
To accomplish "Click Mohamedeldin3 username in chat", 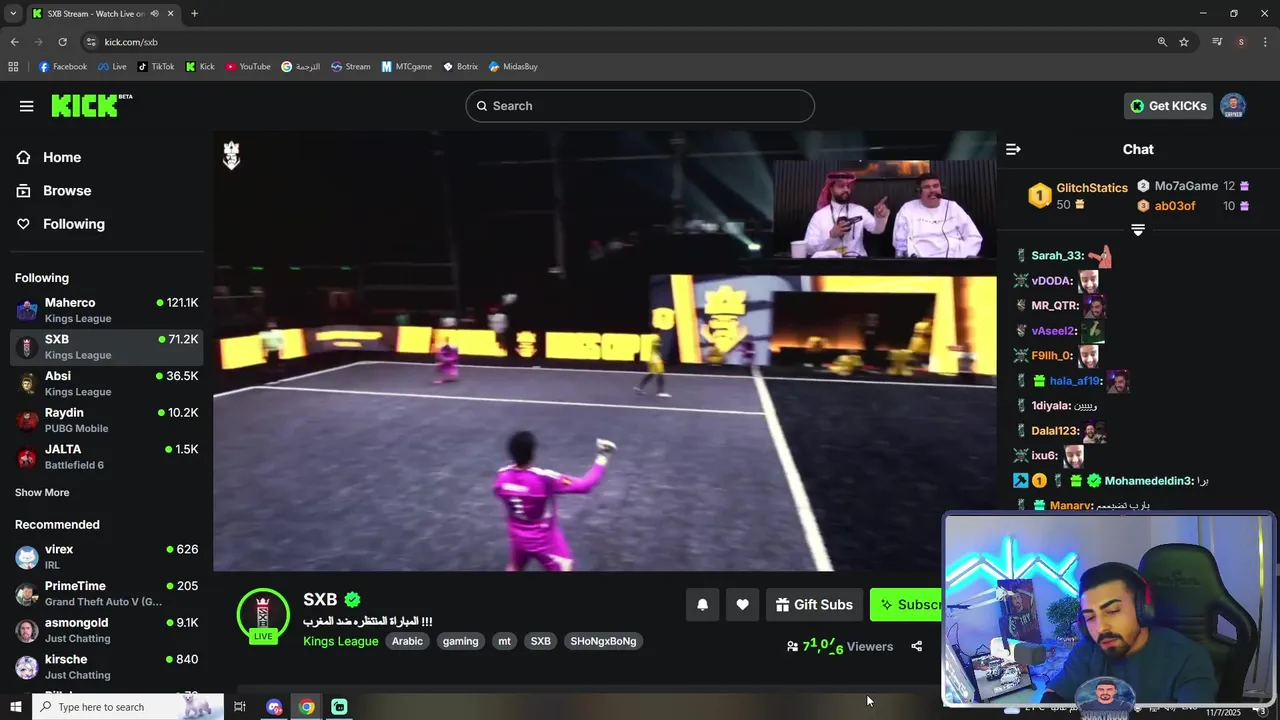I will [x=1149, y=481].
